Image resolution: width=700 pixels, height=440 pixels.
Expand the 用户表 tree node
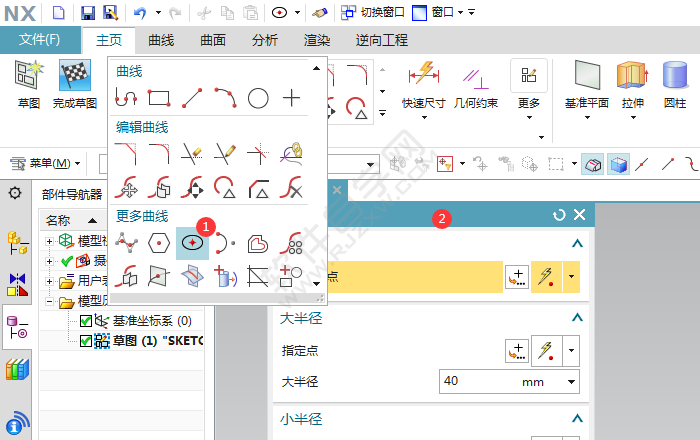pyautogui.click(x=50, y=281)
